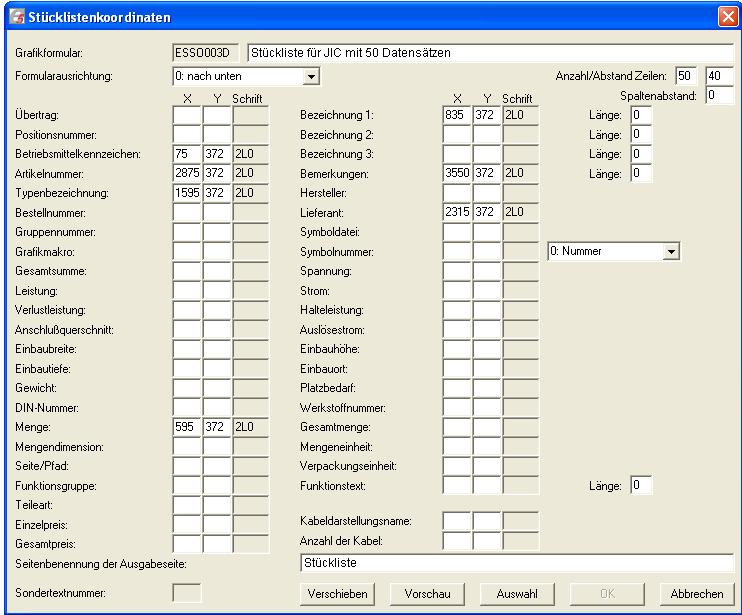
Task: Click the Gruppennummer X field
Action: [187, 232]
